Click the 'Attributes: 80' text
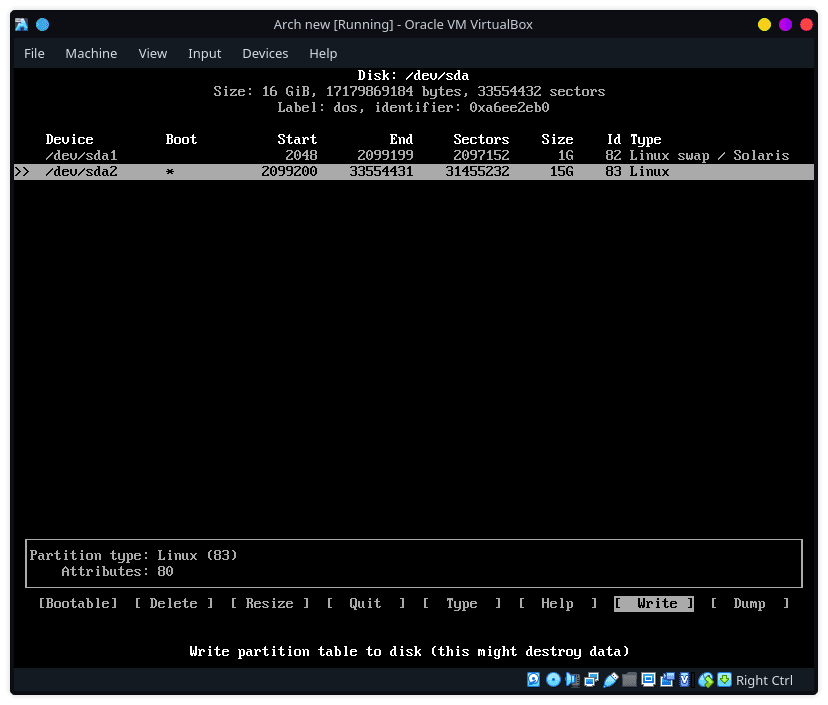Screen dimensions: 828x705 [x=117, y=571]
